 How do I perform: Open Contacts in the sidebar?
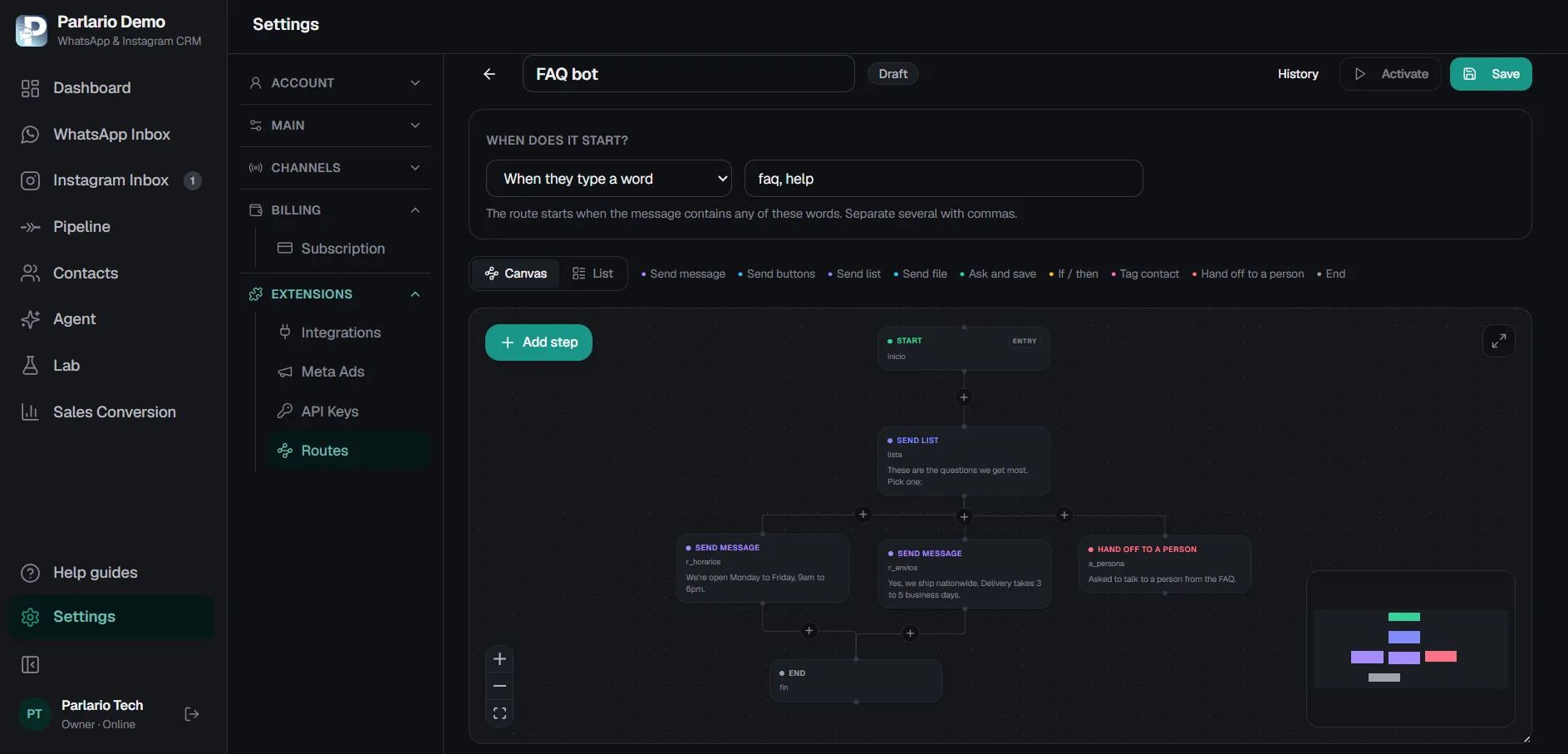coord(111,274)
